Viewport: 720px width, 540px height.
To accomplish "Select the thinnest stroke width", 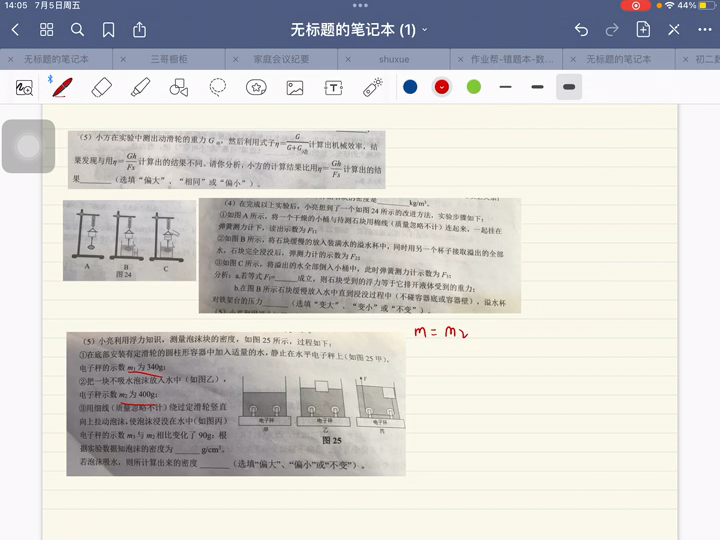I will click(x=506, y=87).
